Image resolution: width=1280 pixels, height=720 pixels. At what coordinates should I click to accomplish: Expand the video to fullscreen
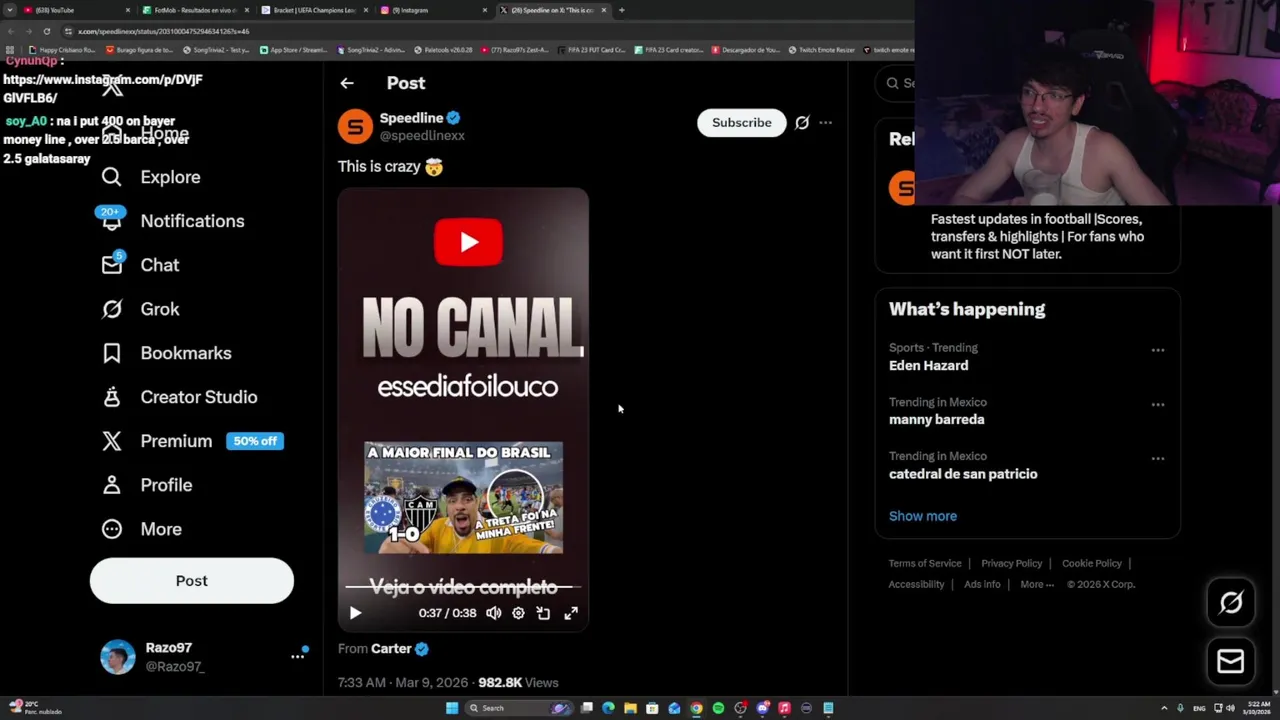click(571, 613)
